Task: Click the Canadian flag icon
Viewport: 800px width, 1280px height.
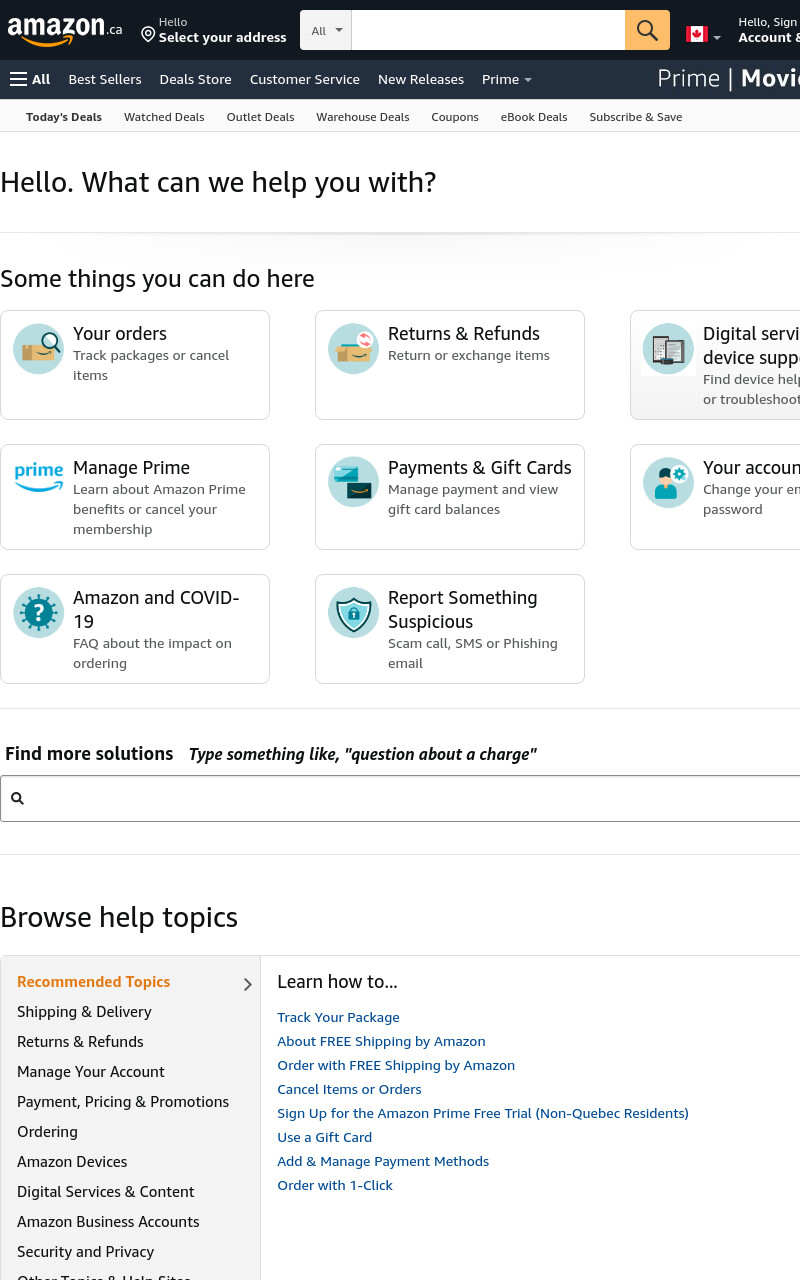Action: tap(697, 34)
